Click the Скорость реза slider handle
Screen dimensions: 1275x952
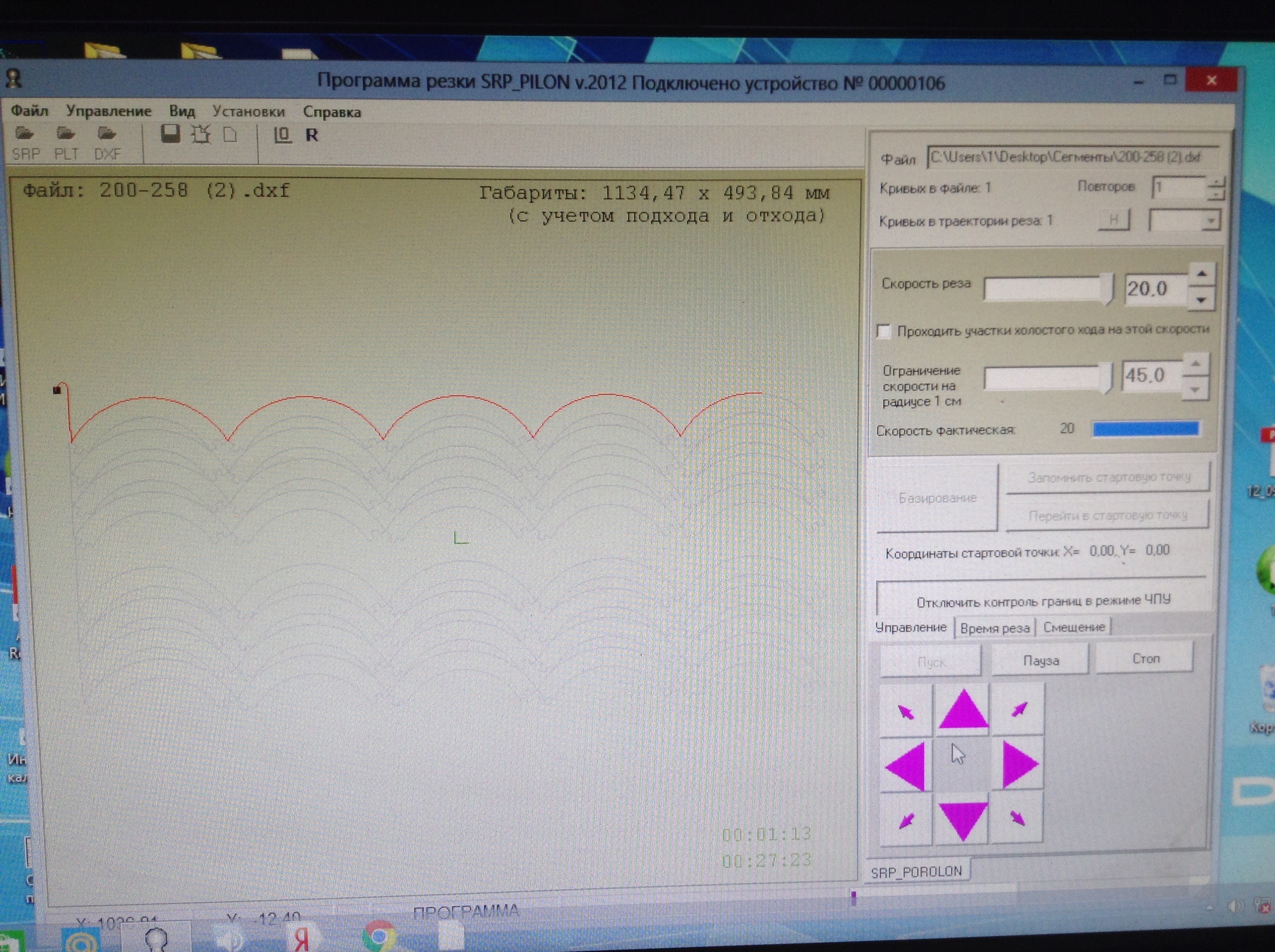[x=1108, y=289]
